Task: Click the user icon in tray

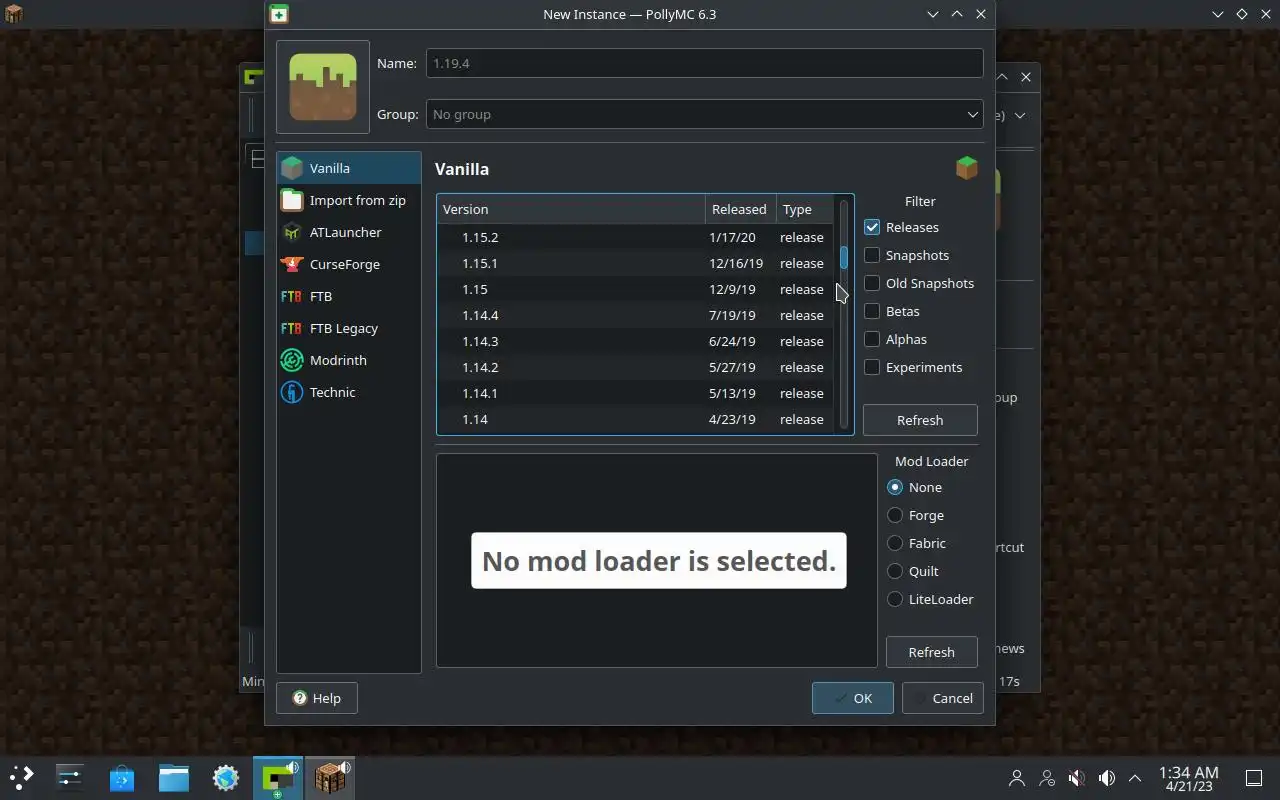Action: [1017, 777]
